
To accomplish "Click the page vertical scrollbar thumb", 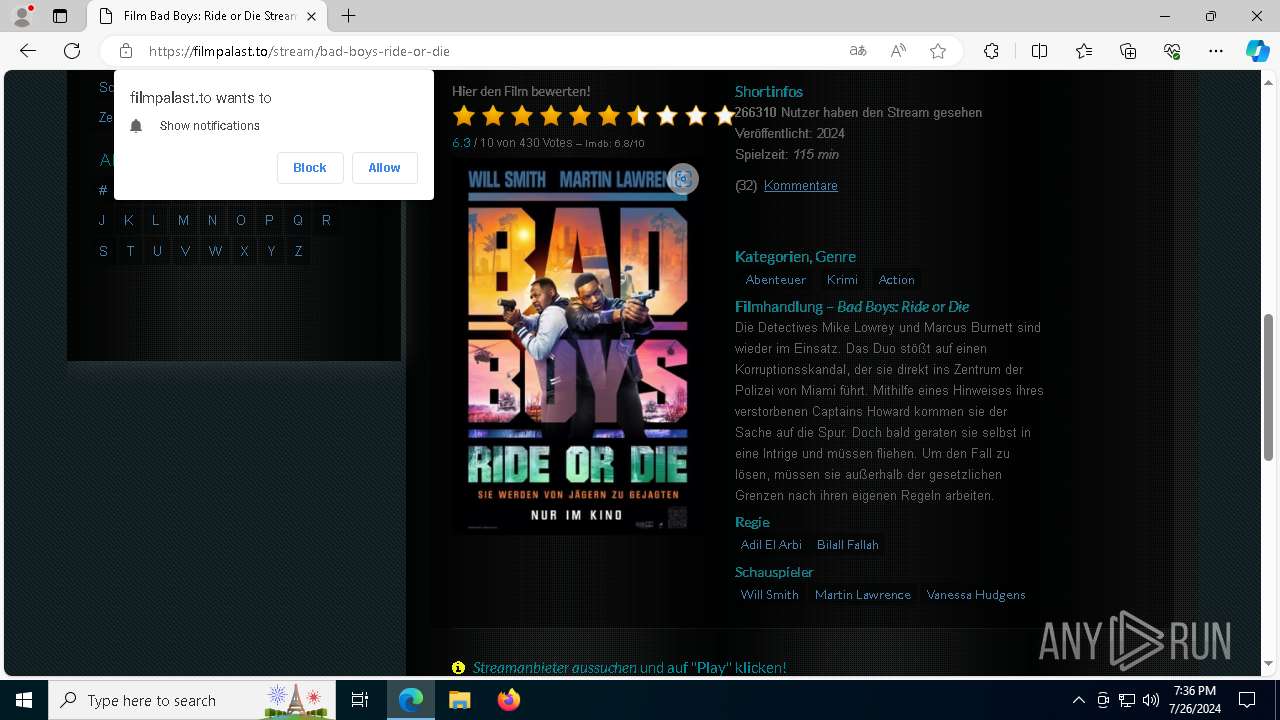I will tap(1269, 386).
